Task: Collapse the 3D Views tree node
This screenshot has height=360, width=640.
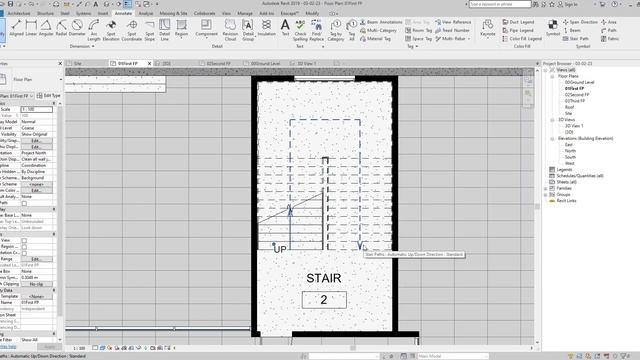Action: pos(552,120)
